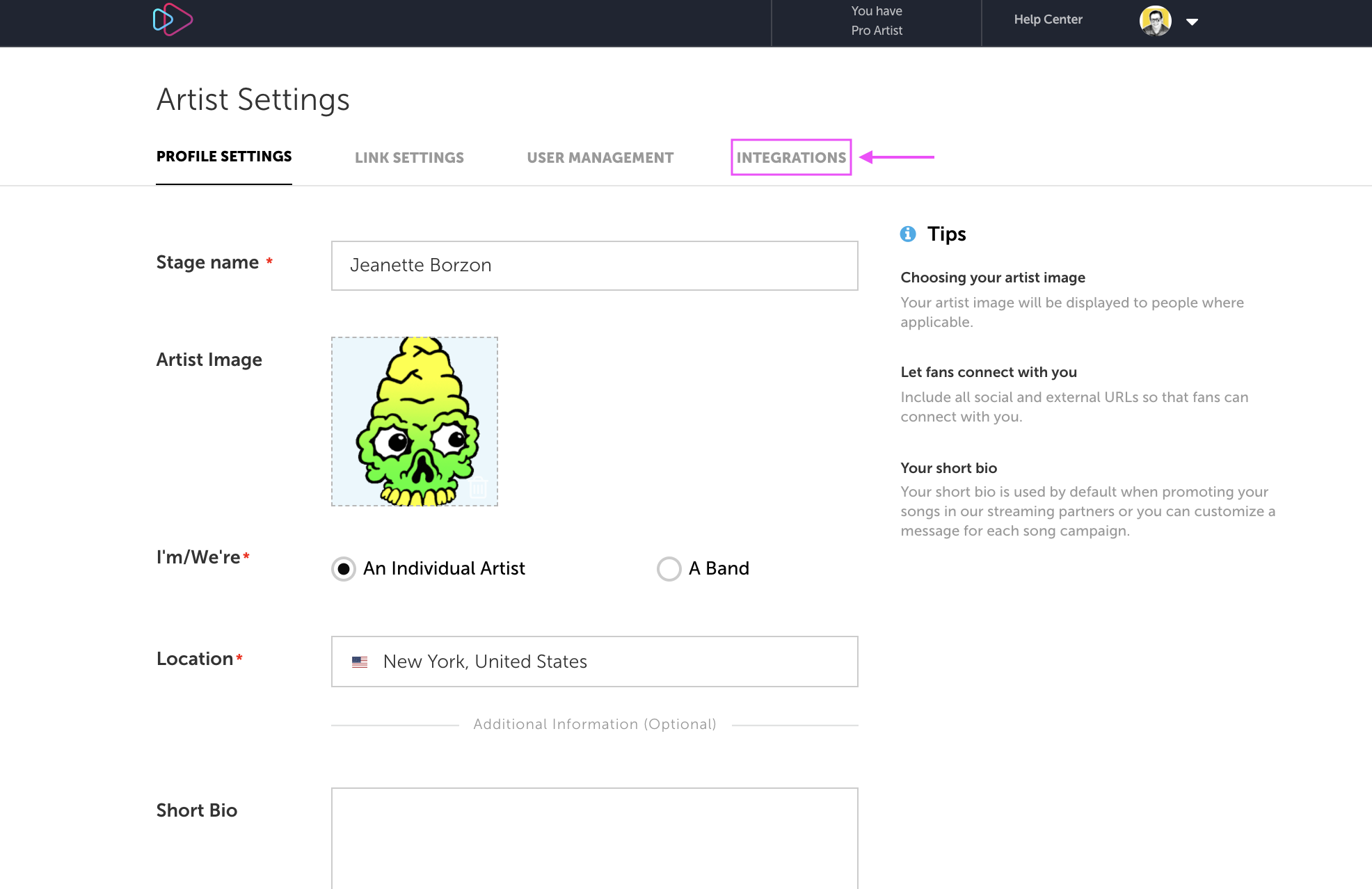1372x889 pixels.
Task: Click the US flag in Location field
Action: point(360,662)
